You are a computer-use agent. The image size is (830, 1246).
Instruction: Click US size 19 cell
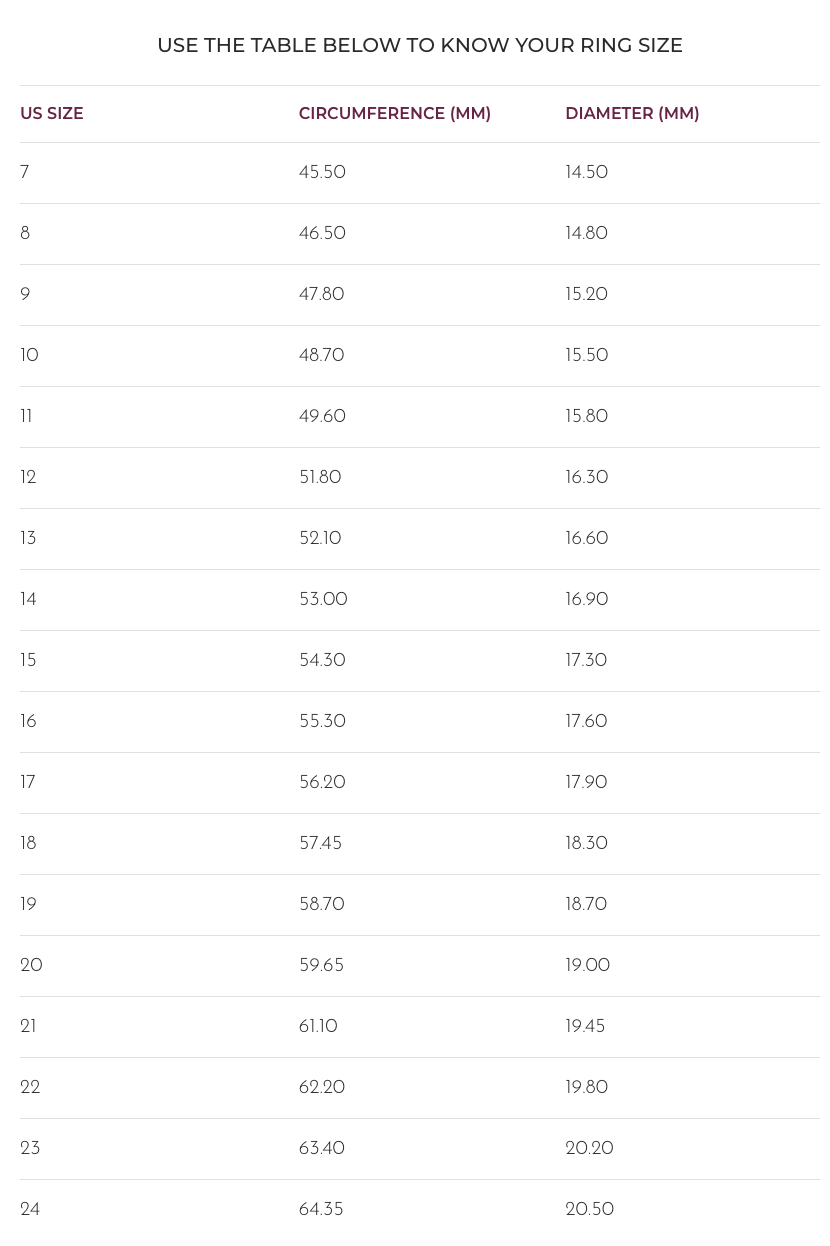[x=28, y=905]
